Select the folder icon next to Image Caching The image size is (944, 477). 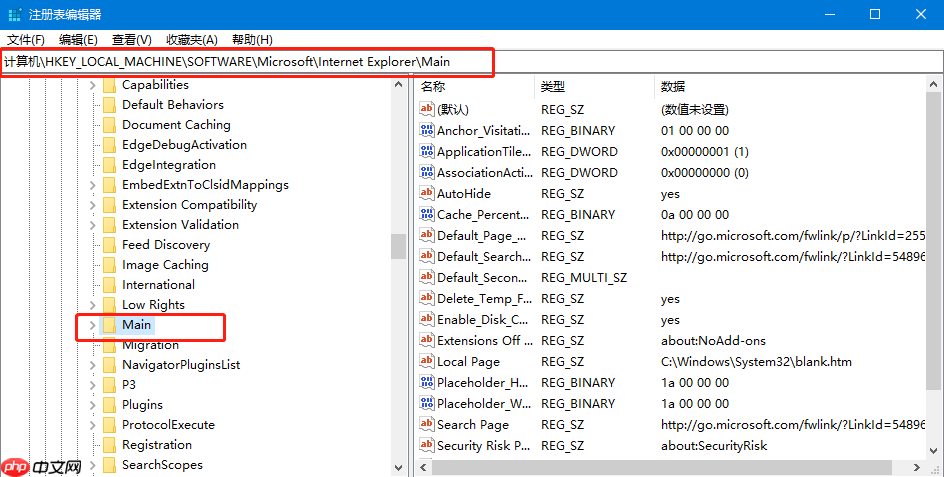point(110,265)
